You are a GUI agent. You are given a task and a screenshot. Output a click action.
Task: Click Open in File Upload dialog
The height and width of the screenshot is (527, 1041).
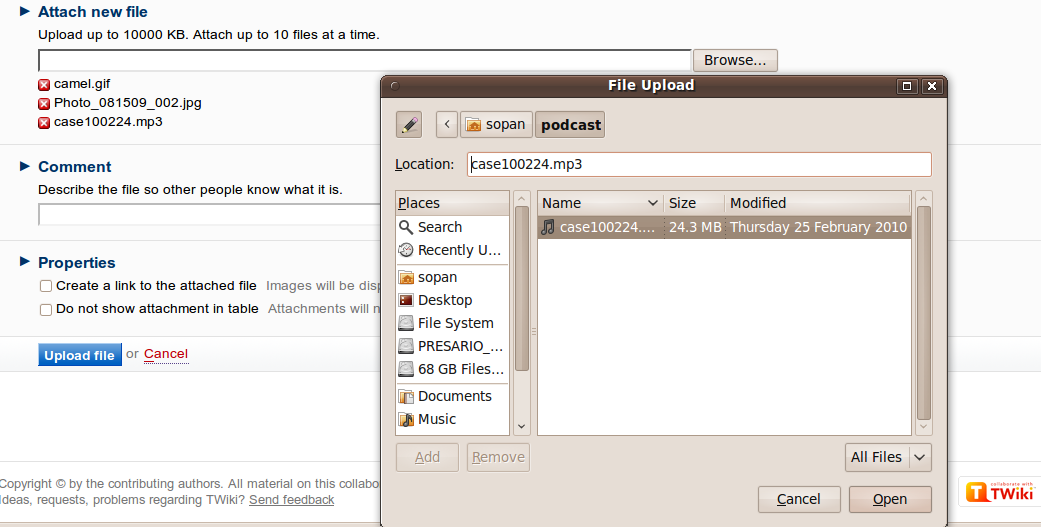pos(890,499)
